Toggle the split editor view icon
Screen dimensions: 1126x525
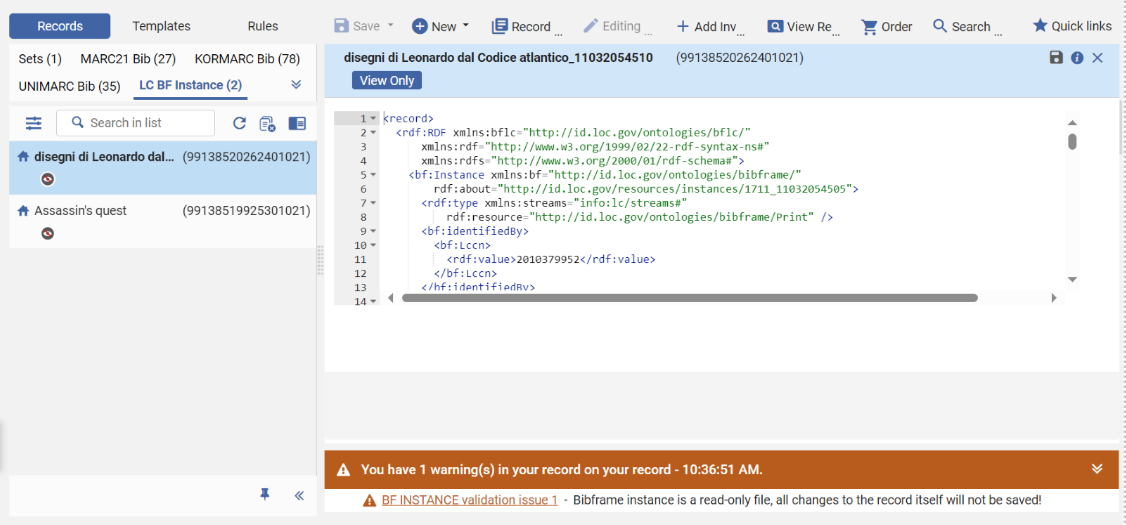tap(297, 123)
